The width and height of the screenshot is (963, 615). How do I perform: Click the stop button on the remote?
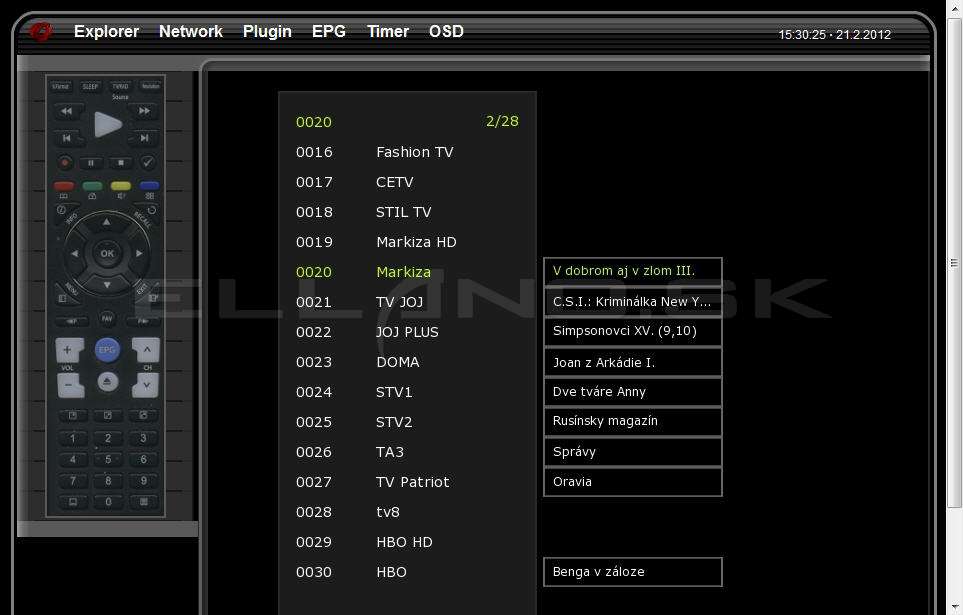[x=121, y=163]
